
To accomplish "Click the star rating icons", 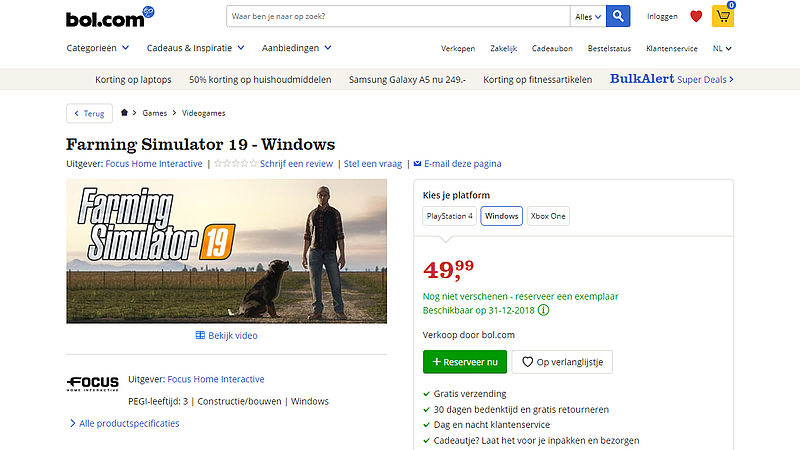I will pos(236,163).
